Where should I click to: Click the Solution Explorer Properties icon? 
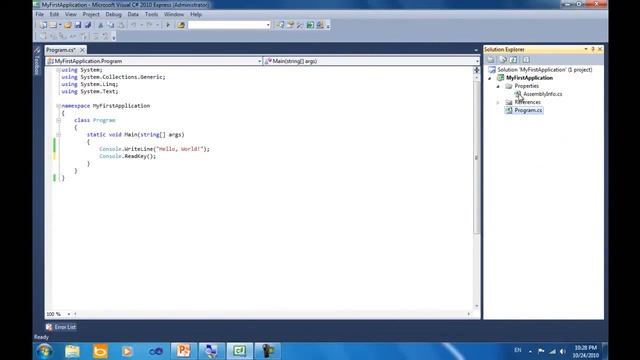(x=491, y=60)
